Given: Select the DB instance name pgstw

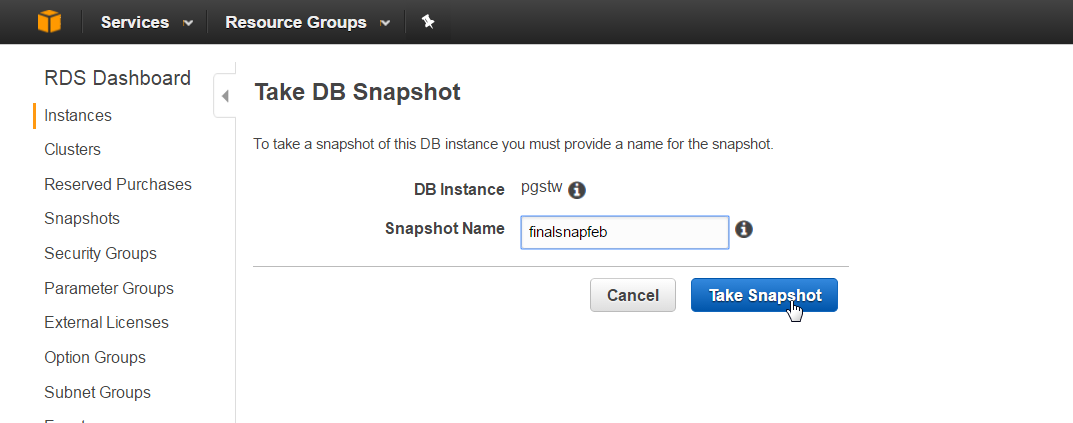Looking at the screenshot, I should pyautogui.click(x=541, y=188).
